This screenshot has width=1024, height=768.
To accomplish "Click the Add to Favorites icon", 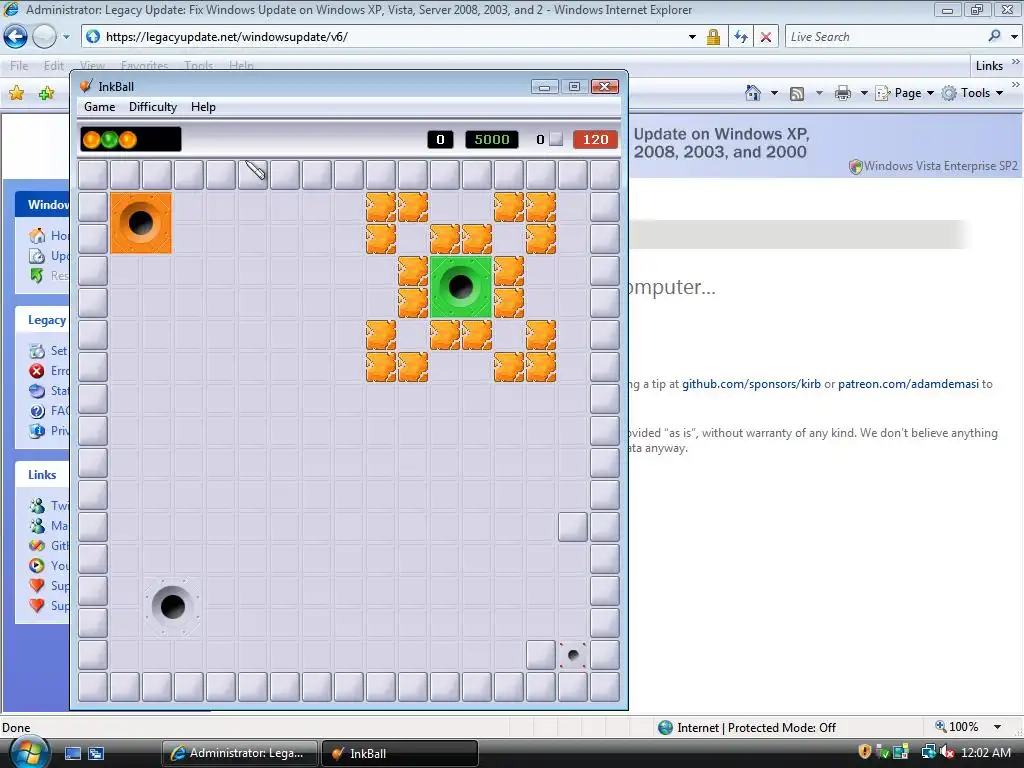I will tap(46, 93).
